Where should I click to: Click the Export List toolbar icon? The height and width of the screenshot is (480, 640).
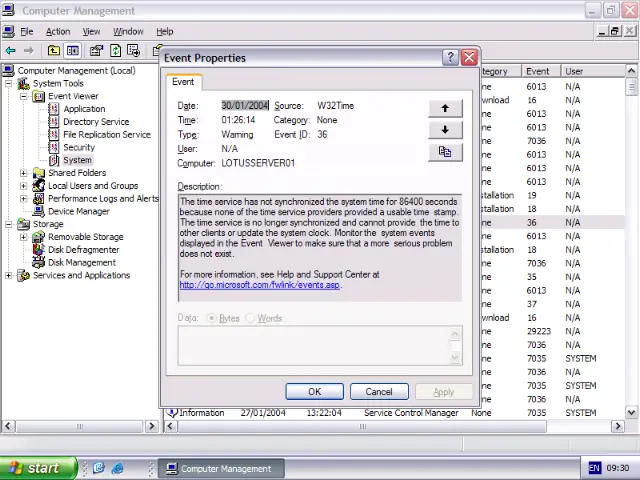click(x=133, y=51)
